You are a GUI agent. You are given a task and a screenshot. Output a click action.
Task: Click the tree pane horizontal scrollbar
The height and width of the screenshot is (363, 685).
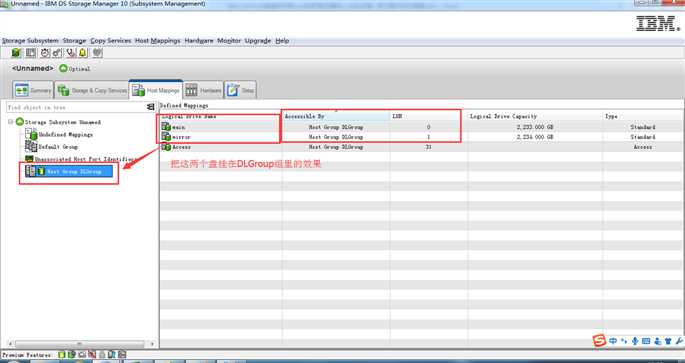point(80,344)
